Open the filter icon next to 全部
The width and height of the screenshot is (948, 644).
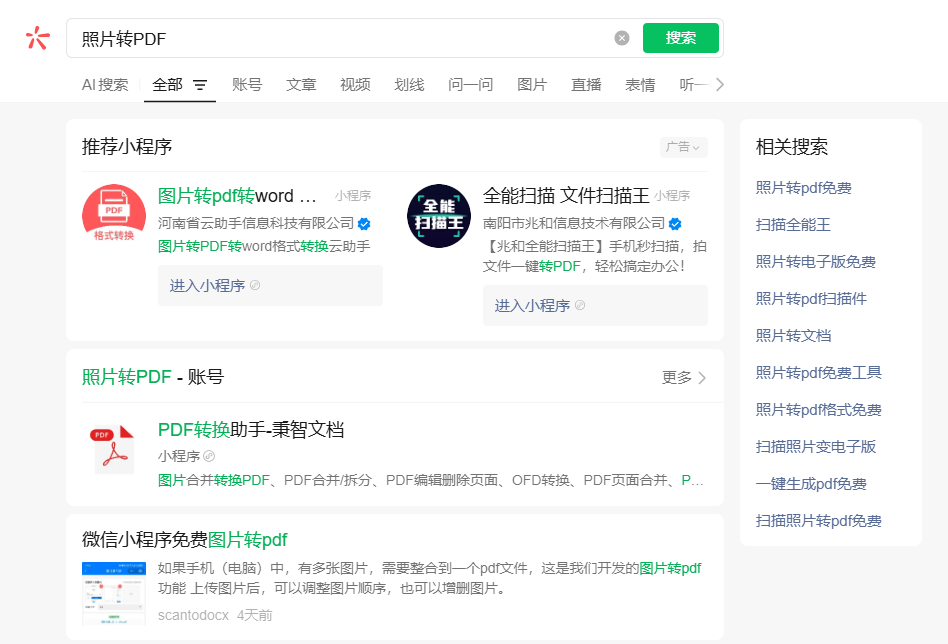[x=200, y=85]
